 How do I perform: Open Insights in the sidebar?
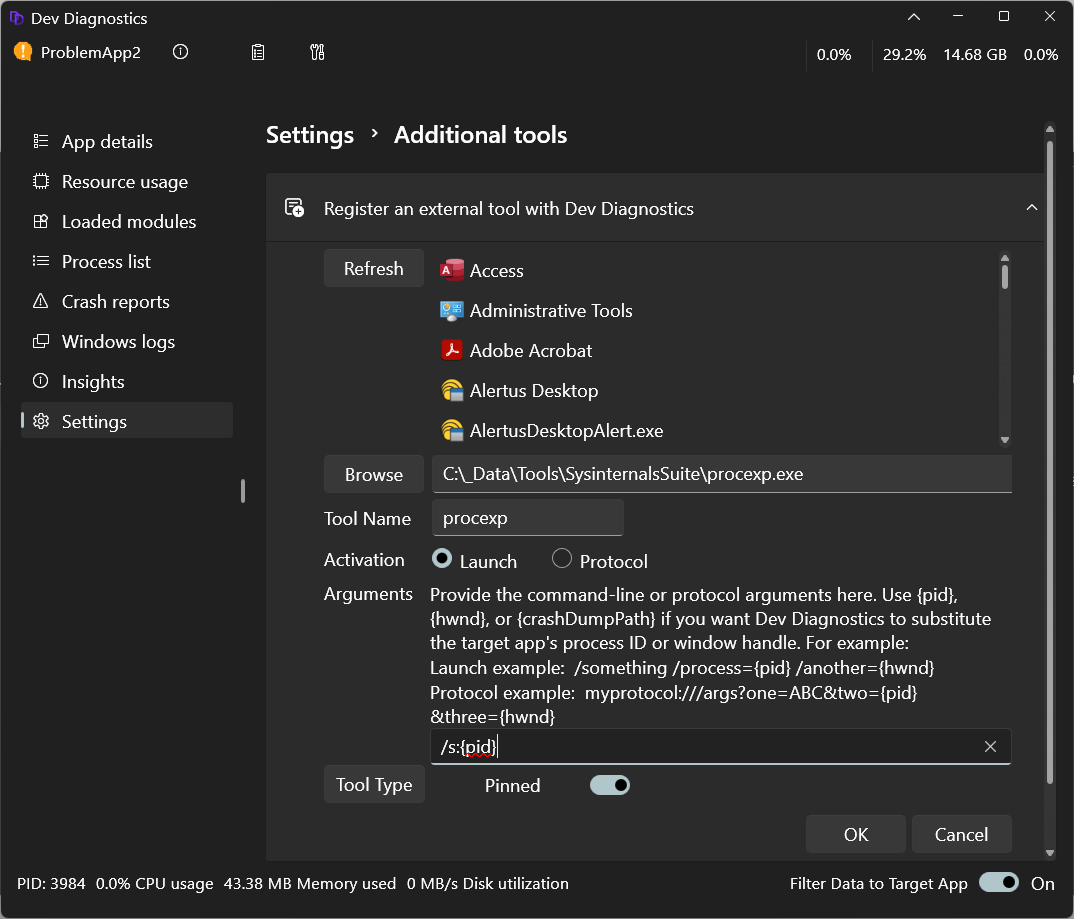click(x=127, y=381)
